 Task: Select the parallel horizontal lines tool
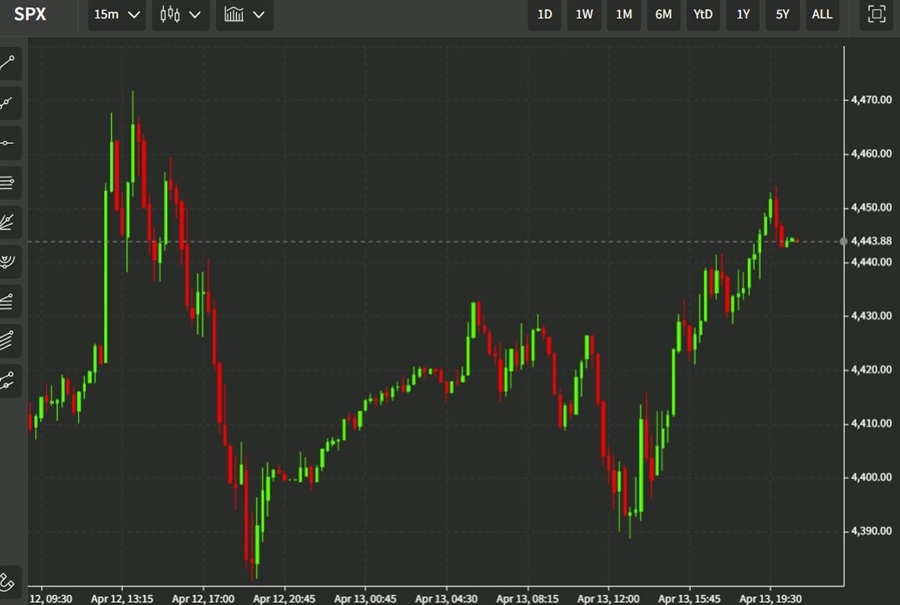(x=8, y=183)
